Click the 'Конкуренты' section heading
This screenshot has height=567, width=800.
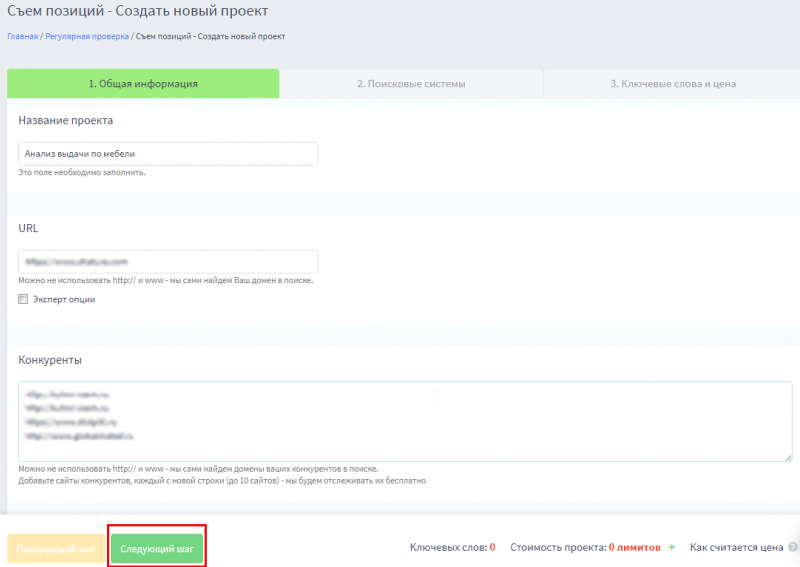(50, 360)
